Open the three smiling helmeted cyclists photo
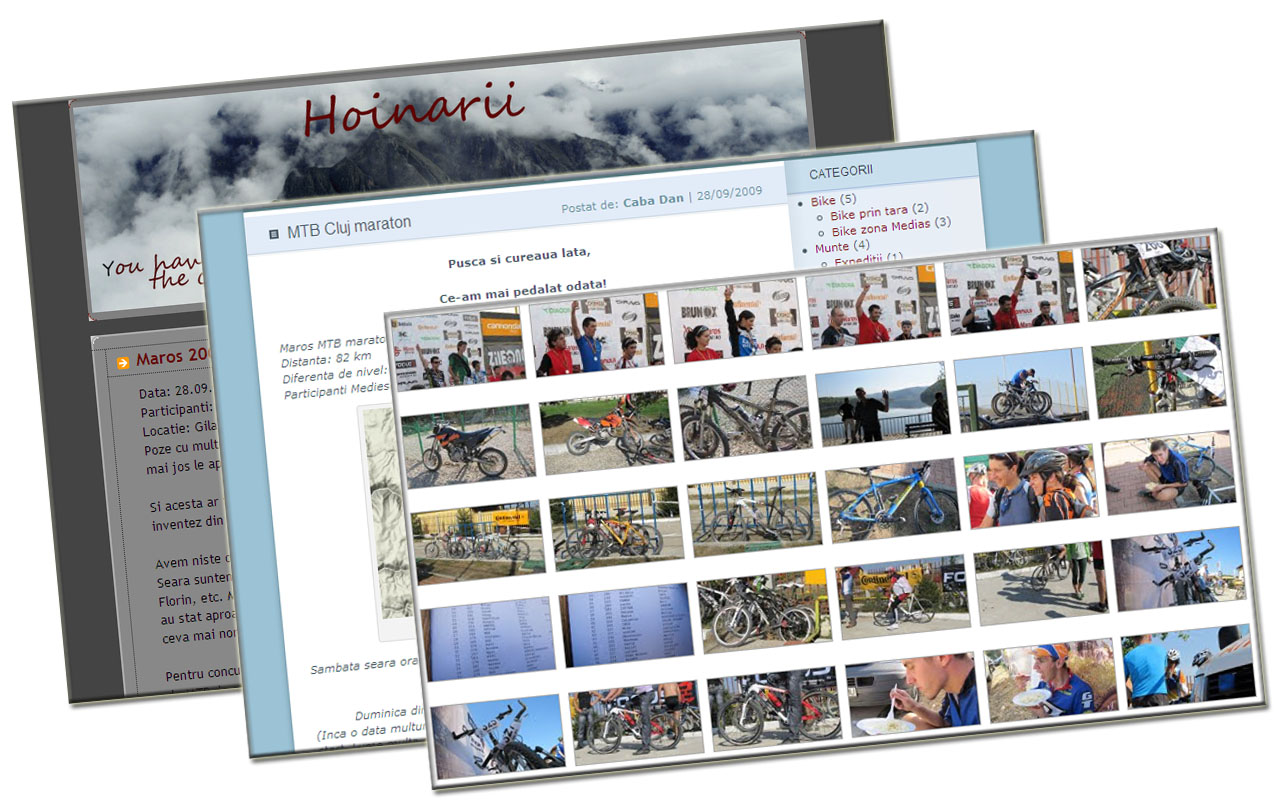1280x800 pixels. point(1031,486)
